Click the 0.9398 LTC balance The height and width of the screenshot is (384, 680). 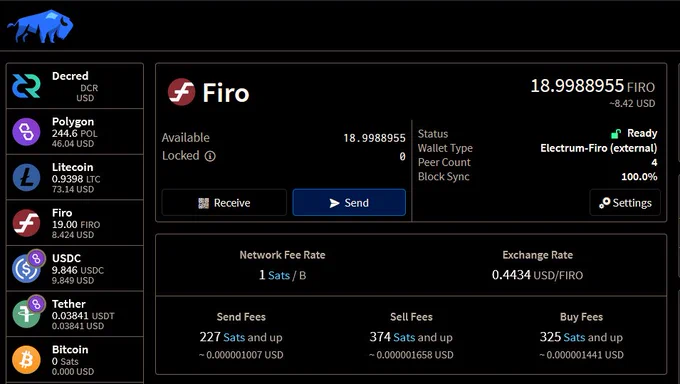point(76,179)
